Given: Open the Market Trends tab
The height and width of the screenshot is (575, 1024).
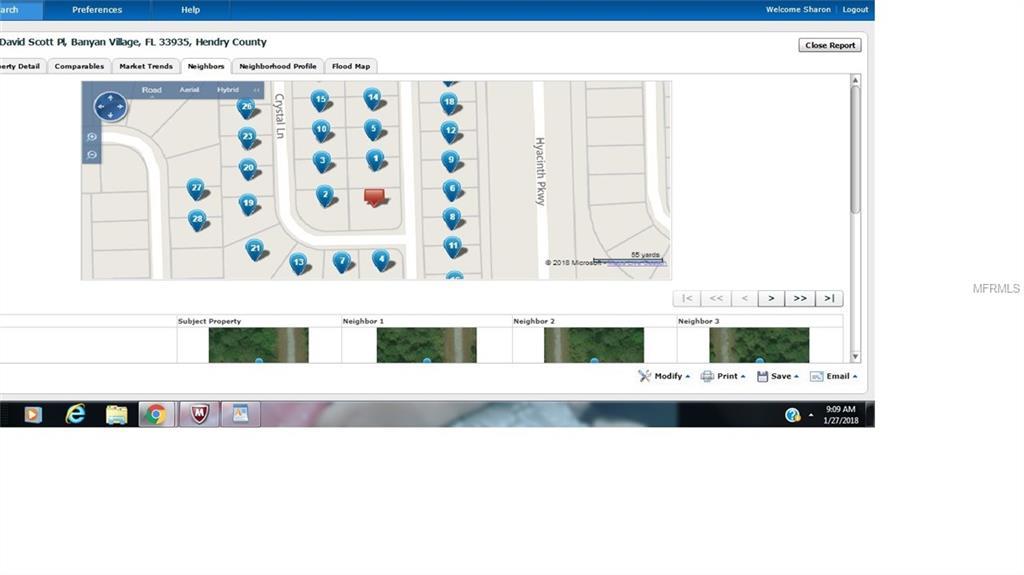Looking at the screenshot, I should (146, 66).
